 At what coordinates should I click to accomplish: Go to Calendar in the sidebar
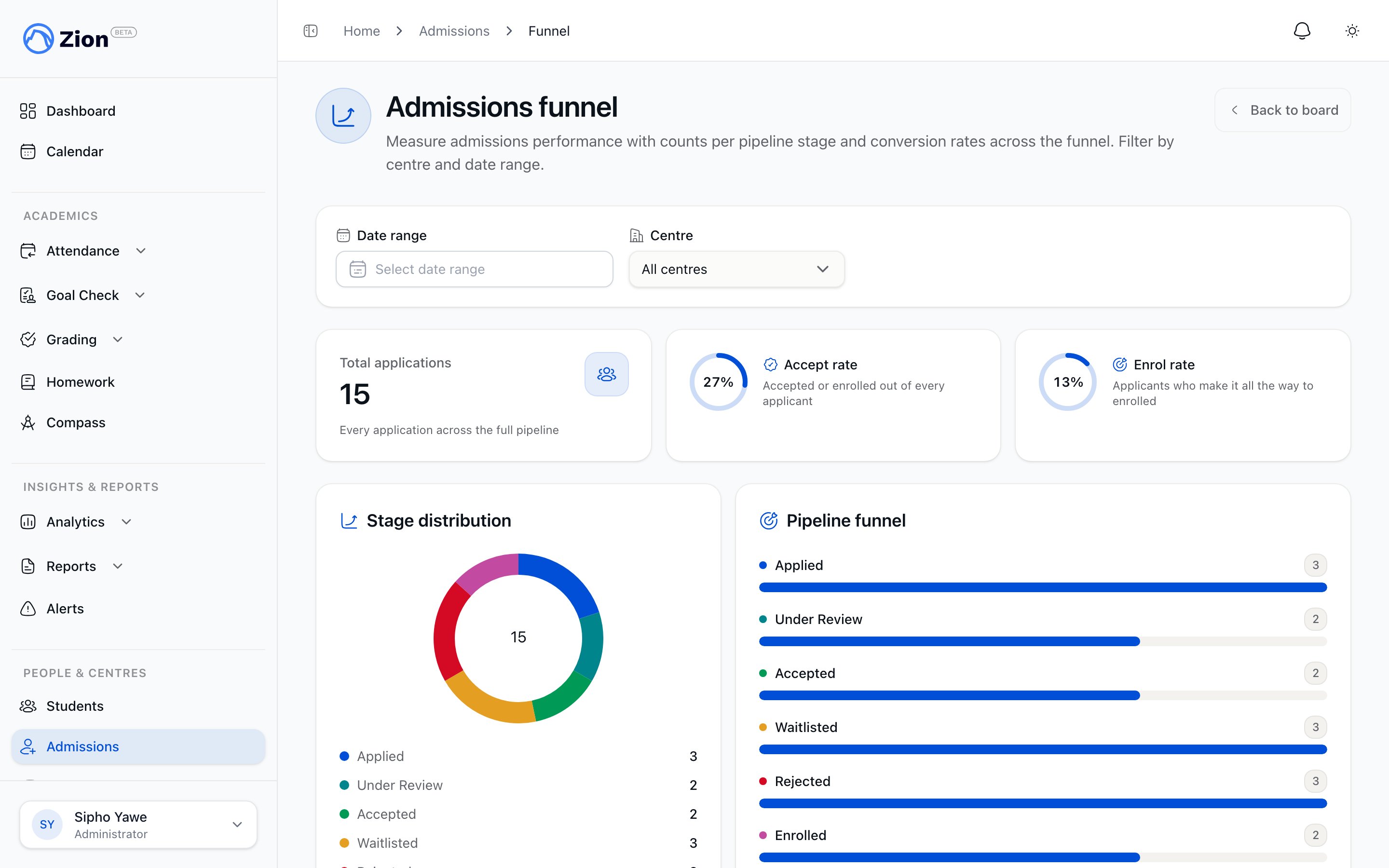[x=138, y=151]
